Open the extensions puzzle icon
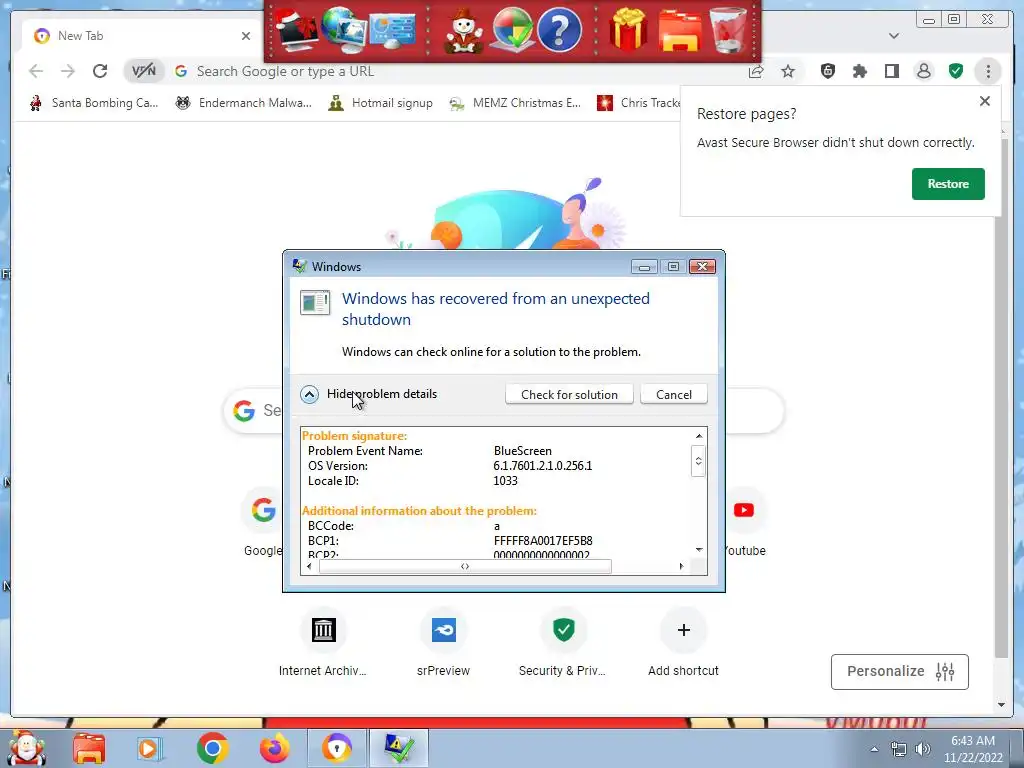The width and height of the screenshot is (1024, 768). point(859,71)
